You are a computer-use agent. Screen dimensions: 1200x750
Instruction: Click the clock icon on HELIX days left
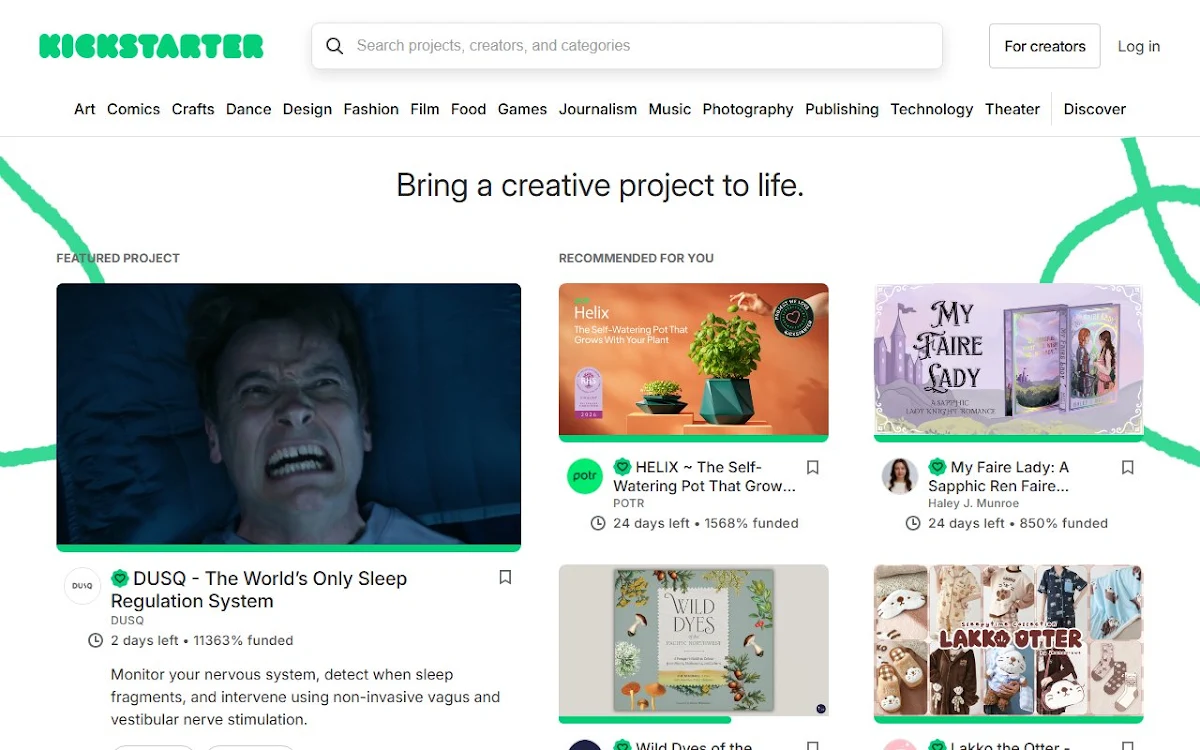598,523
